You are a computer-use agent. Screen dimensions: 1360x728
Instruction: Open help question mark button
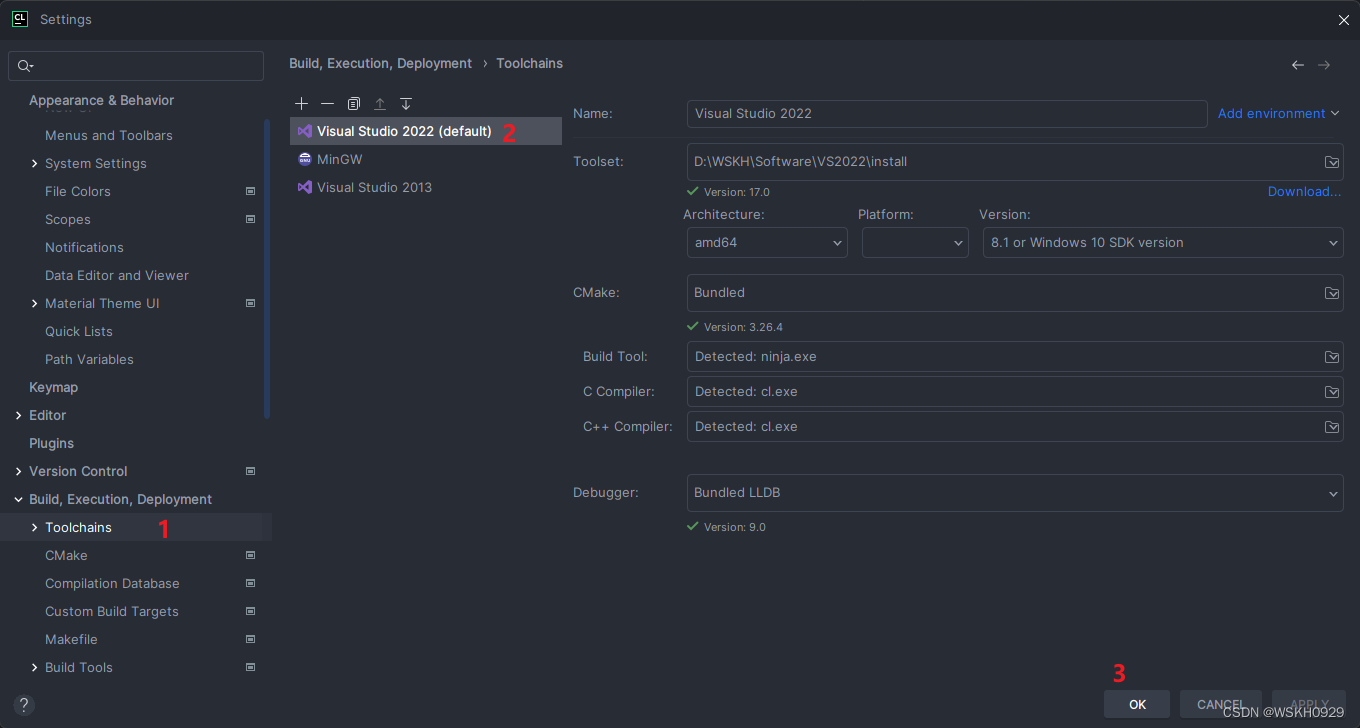[24, 704]
